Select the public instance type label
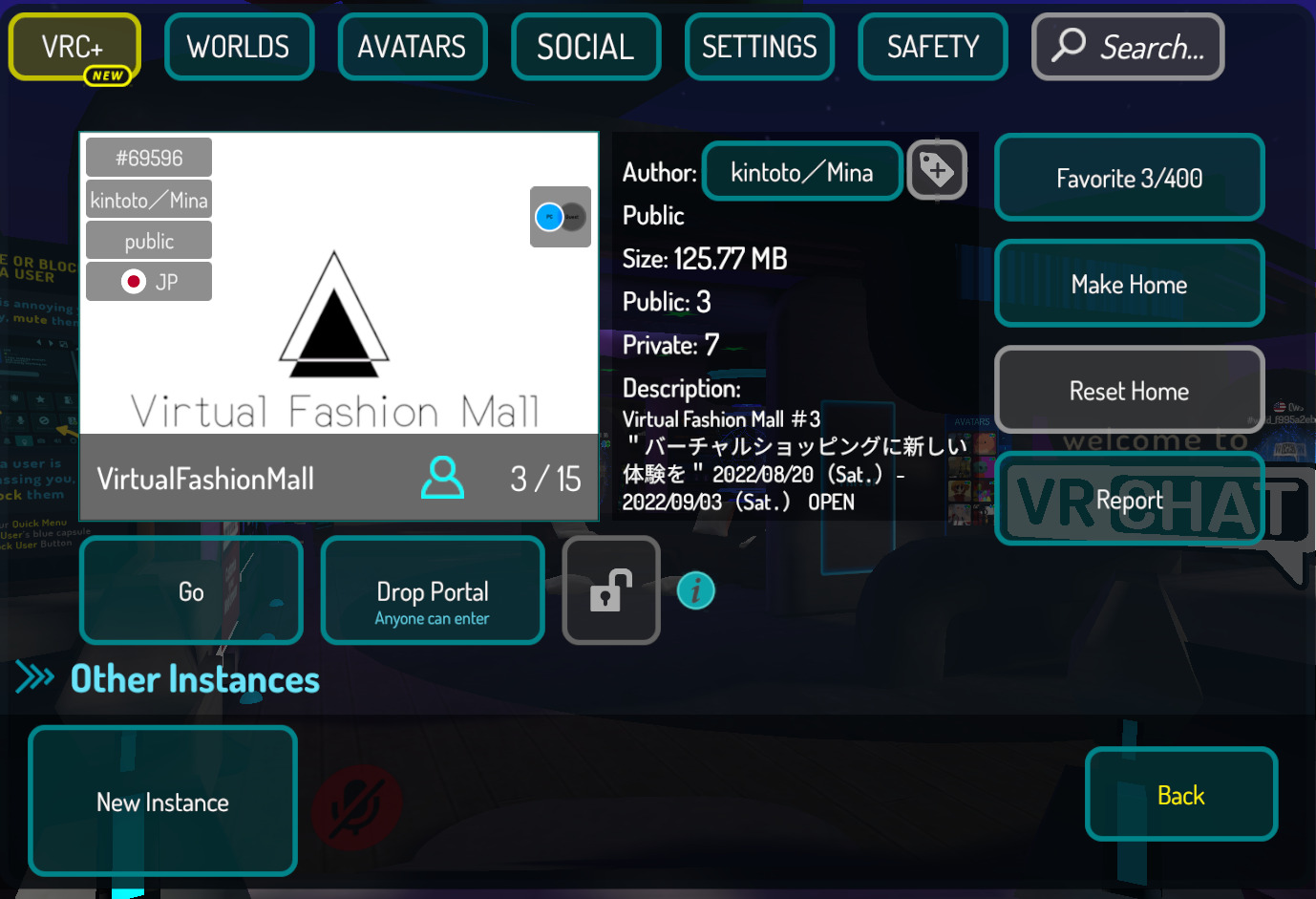1316x899 pixels. 148,239
